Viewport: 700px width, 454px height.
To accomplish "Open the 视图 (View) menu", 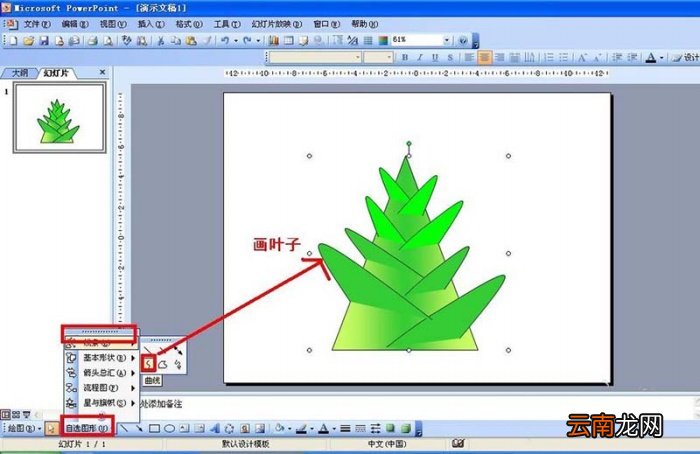I will coord(112,24).
